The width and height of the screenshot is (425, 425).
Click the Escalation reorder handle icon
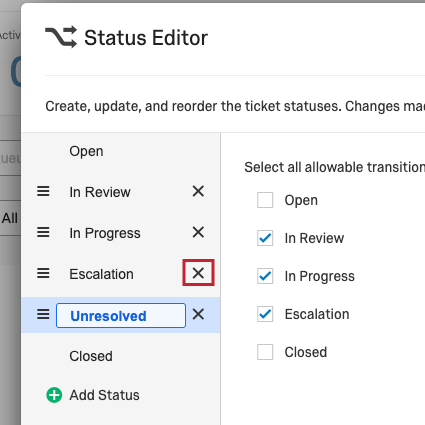43,273
